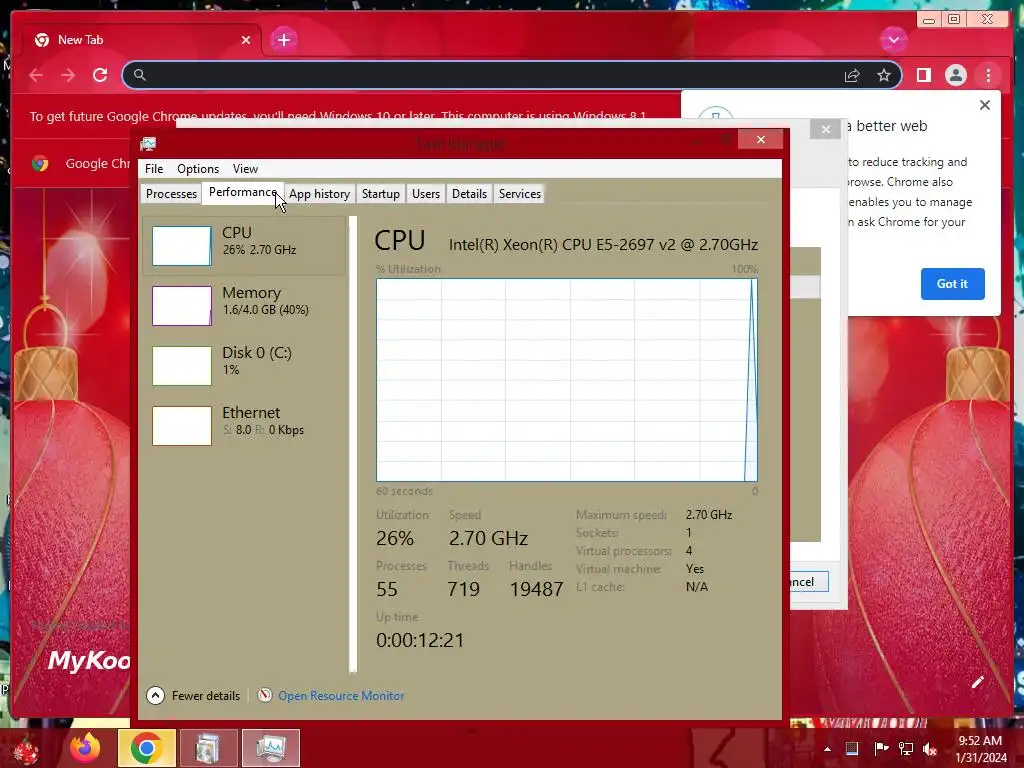The width and height of the screenshot is (1024, 768).
Task: Open the App history tab
Action: coord(319,194)
